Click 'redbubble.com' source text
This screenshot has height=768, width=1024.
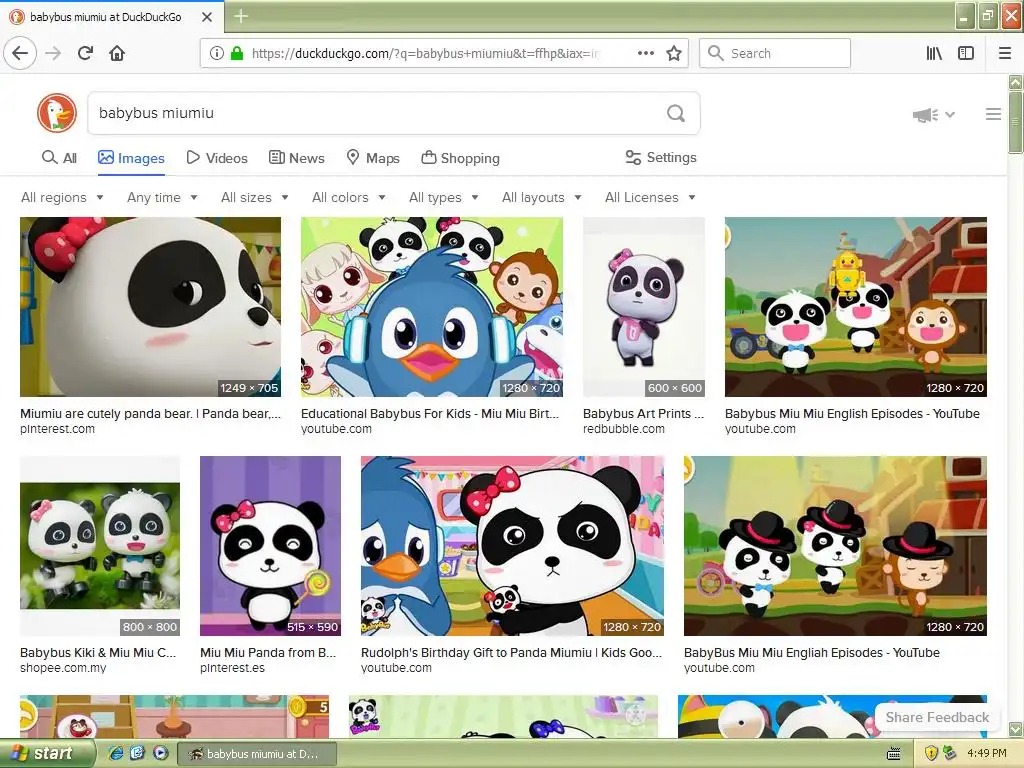(624, 429)
